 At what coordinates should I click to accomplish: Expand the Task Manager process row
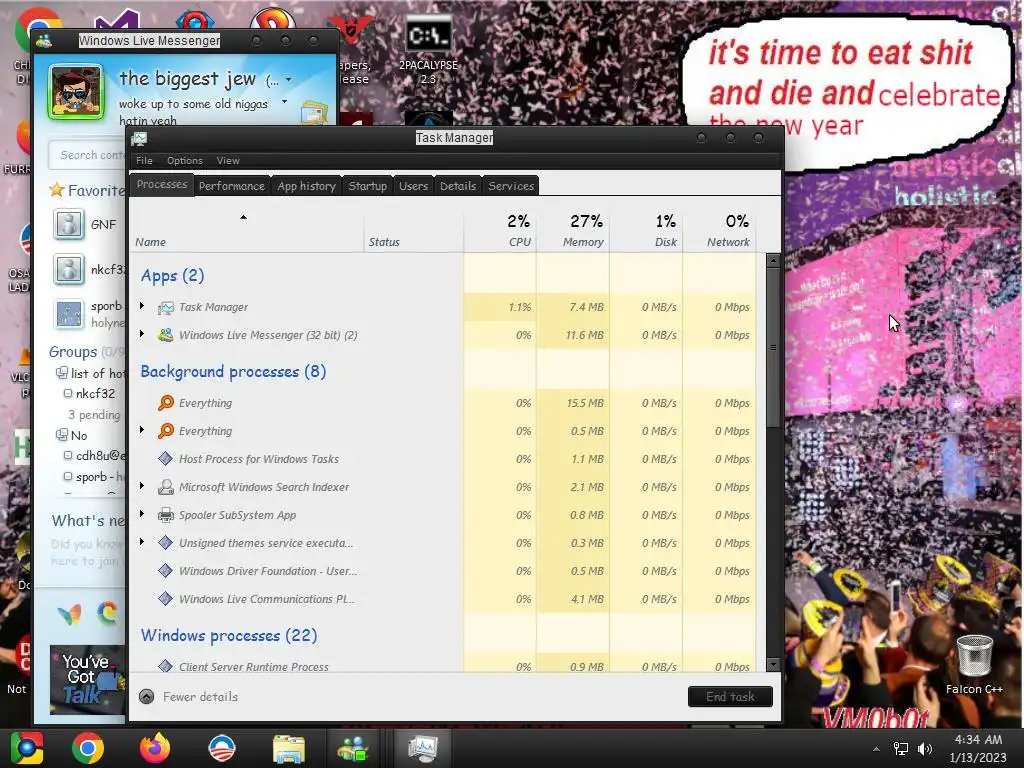tap(142, 306)
